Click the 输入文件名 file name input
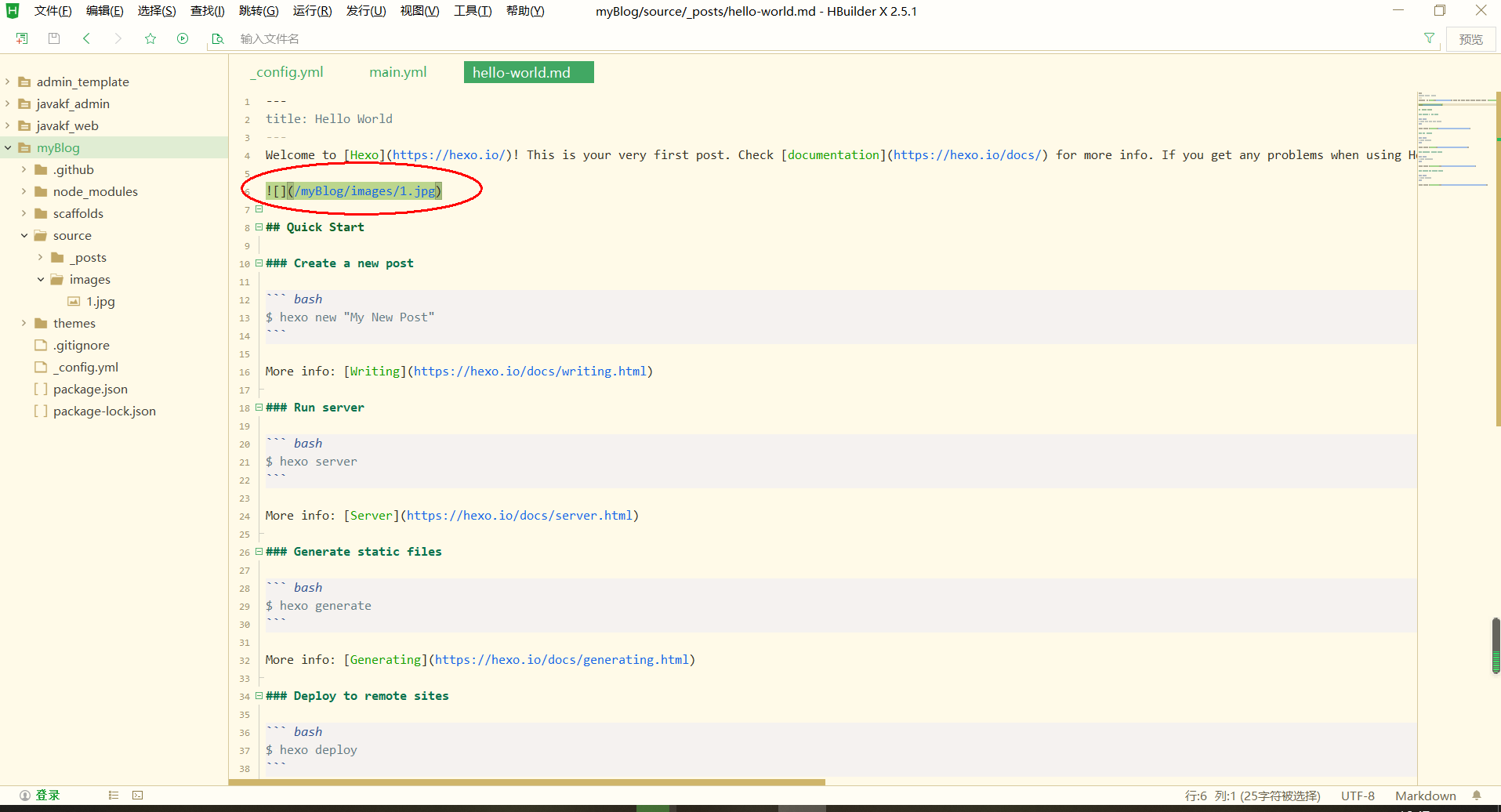 tap(823, 38)
